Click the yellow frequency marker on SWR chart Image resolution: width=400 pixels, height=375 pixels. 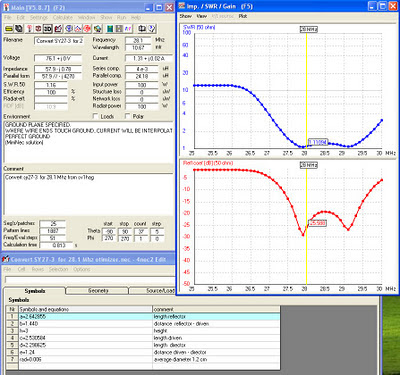coord(306,91)
